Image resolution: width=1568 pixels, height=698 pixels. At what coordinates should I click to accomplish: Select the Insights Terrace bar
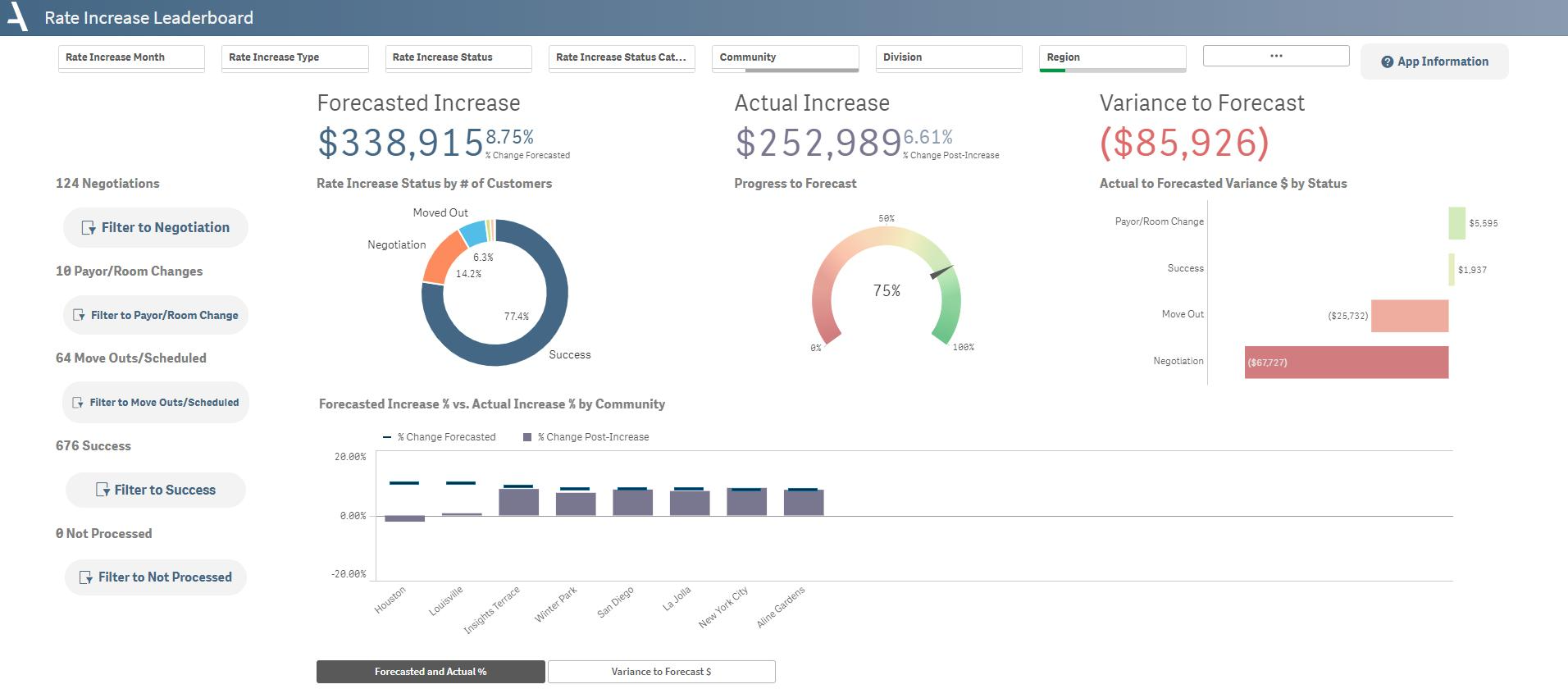[x=519, y=502]
